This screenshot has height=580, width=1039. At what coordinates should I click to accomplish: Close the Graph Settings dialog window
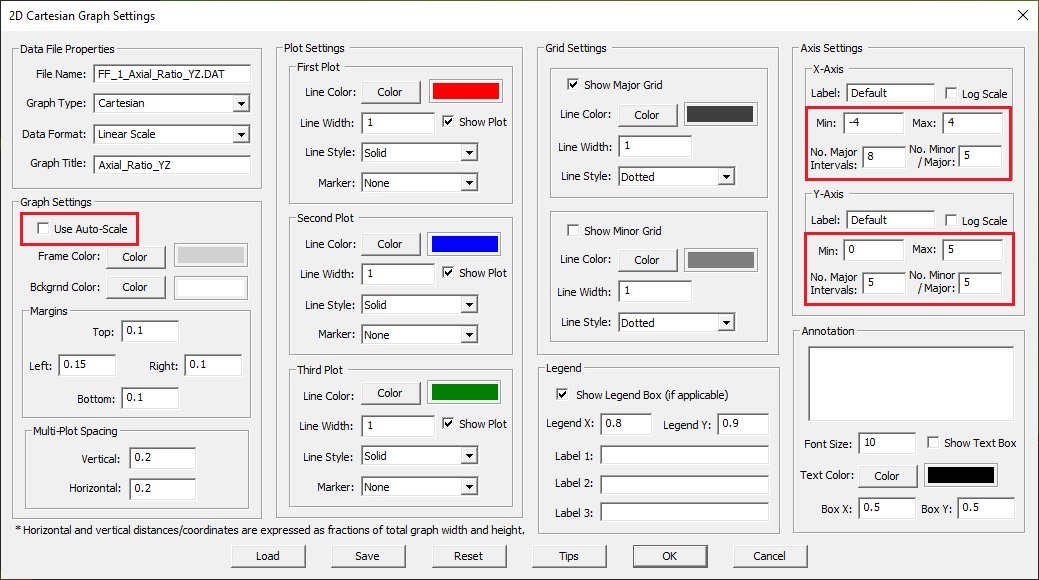1022,15
